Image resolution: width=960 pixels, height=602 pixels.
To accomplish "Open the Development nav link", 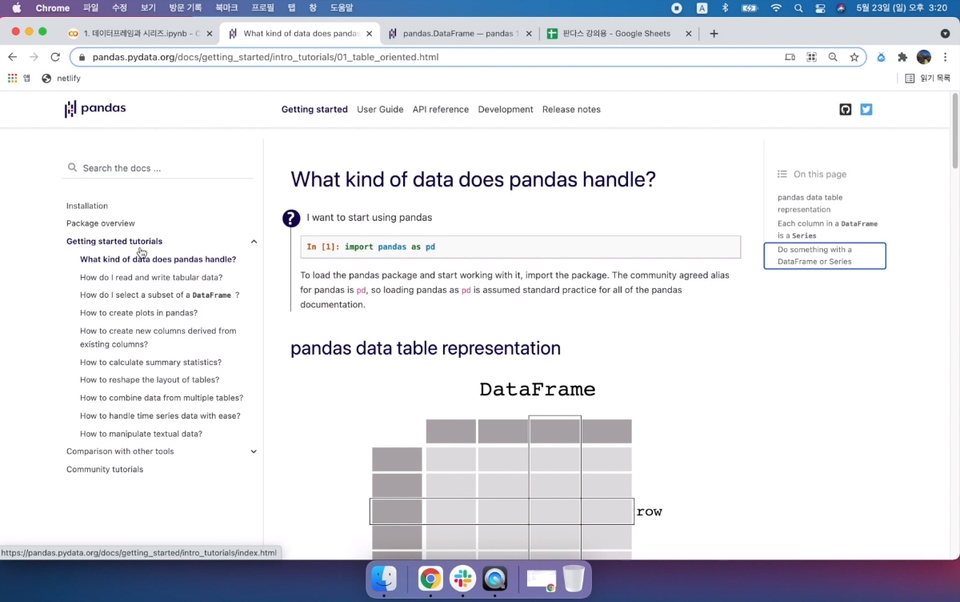I will click(x=506, y=110).
